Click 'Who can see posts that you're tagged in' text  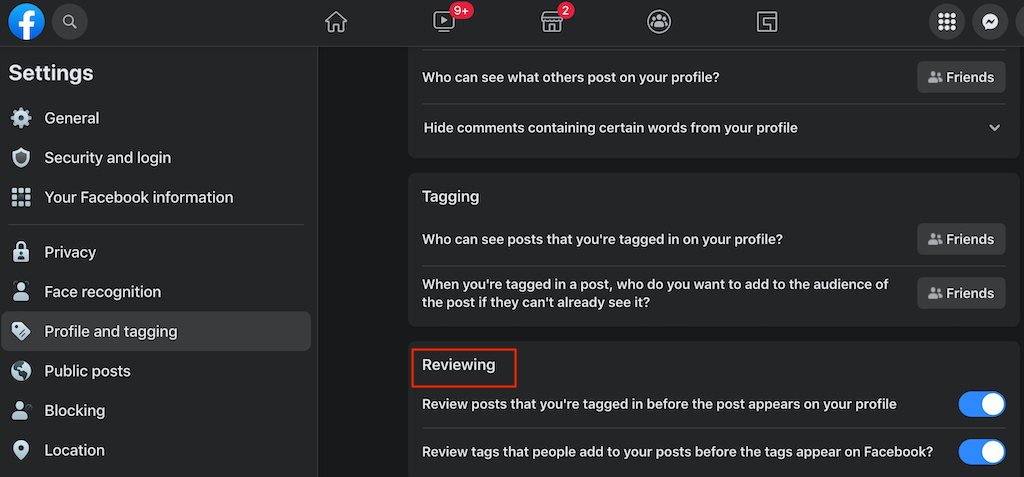pos(602,239)
